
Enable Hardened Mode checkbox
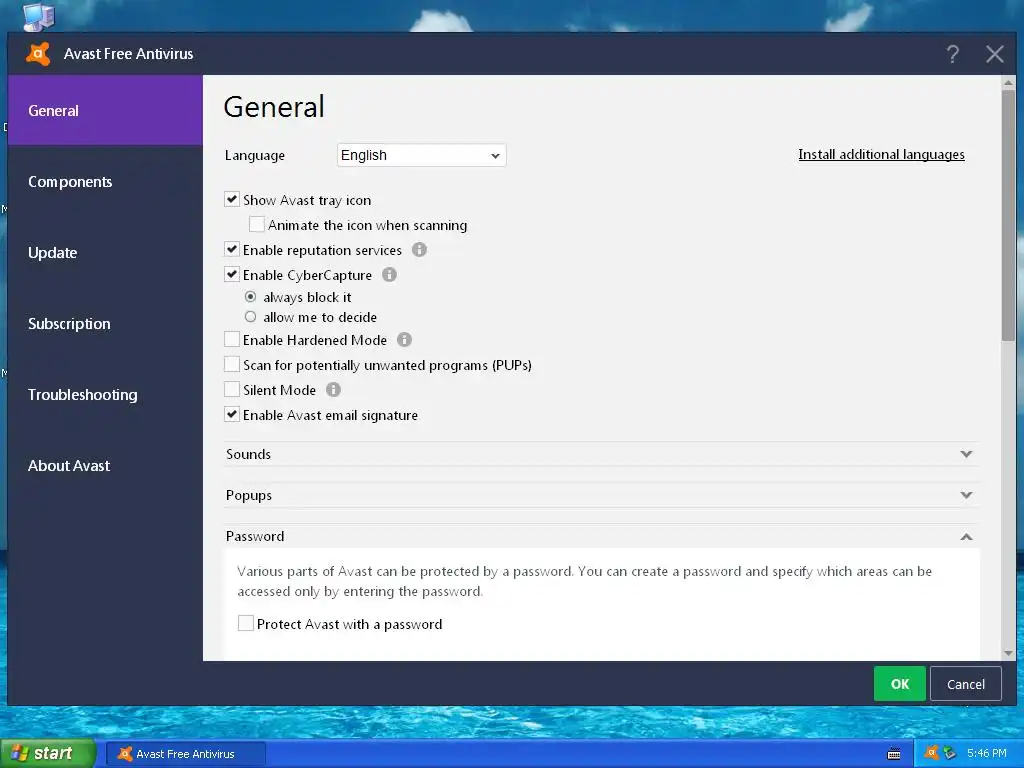coord(232,339)
